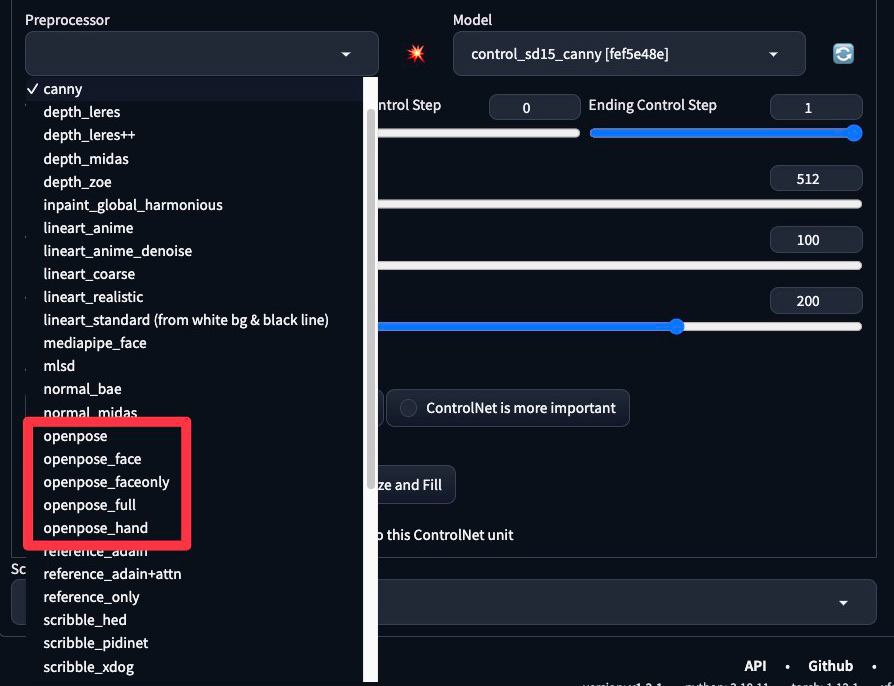Click the number field showing 200

pyautogui.click(x=816, y=301)
